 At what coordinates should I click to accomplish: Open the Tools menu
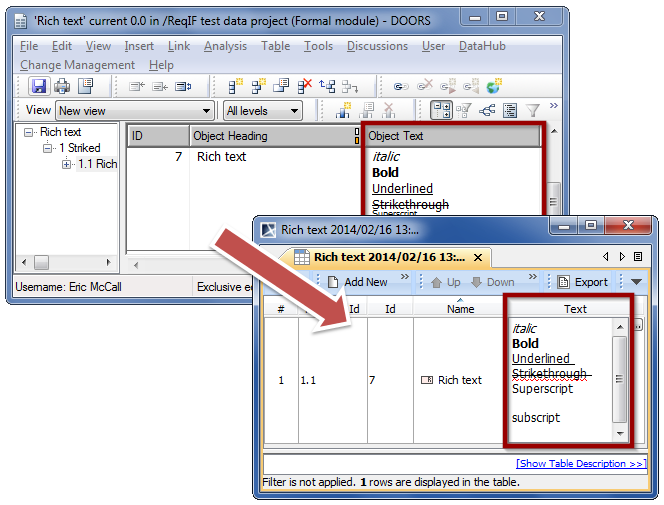tap(318, 46)
